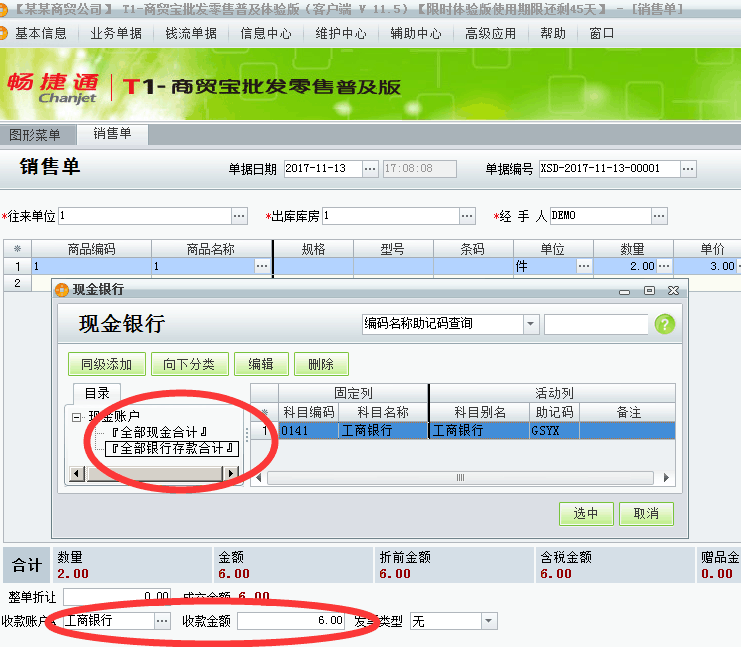The height and width of the screenshot is (647, 741).
Task: Click the 收款金额 amount field
Action: tap(291, 621)
